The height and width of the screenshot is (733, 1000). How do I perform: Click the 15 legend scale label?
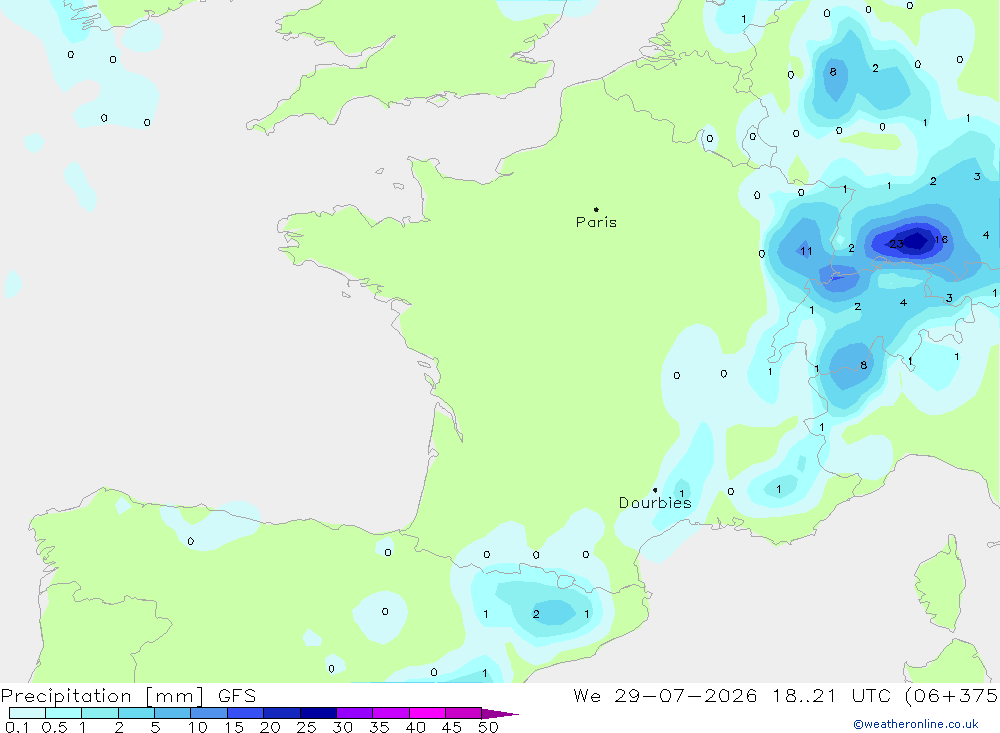(234, 727)
